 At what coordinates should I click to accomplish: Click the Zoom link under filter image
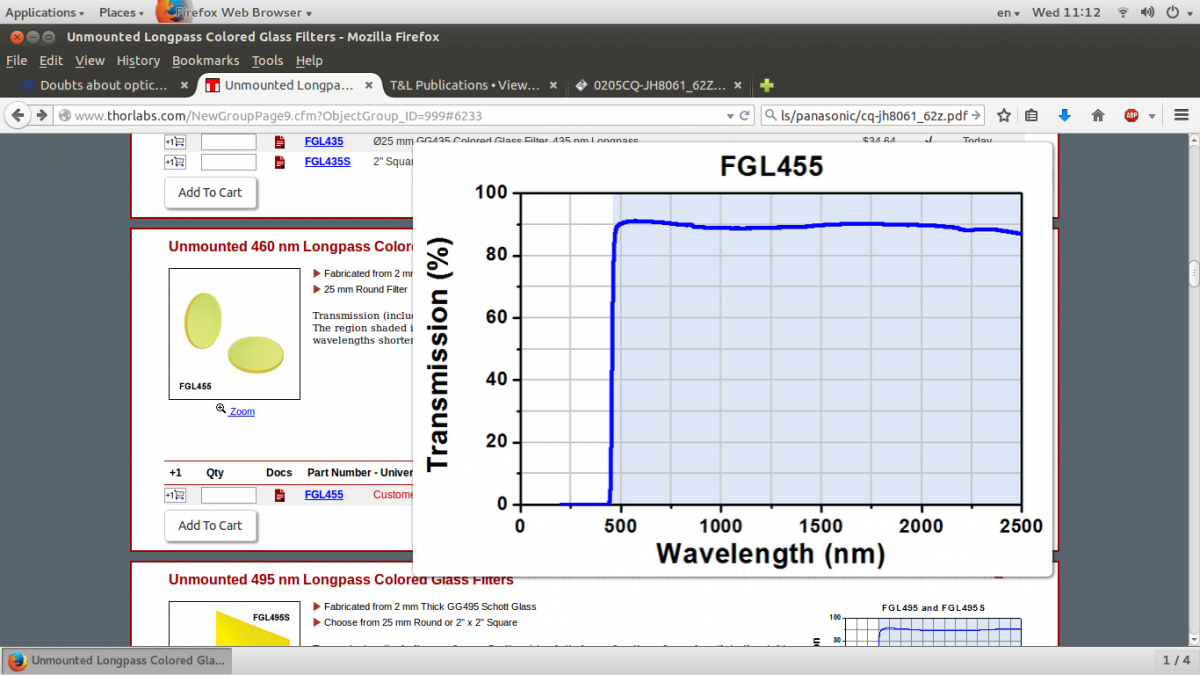[x=242, y=411]
